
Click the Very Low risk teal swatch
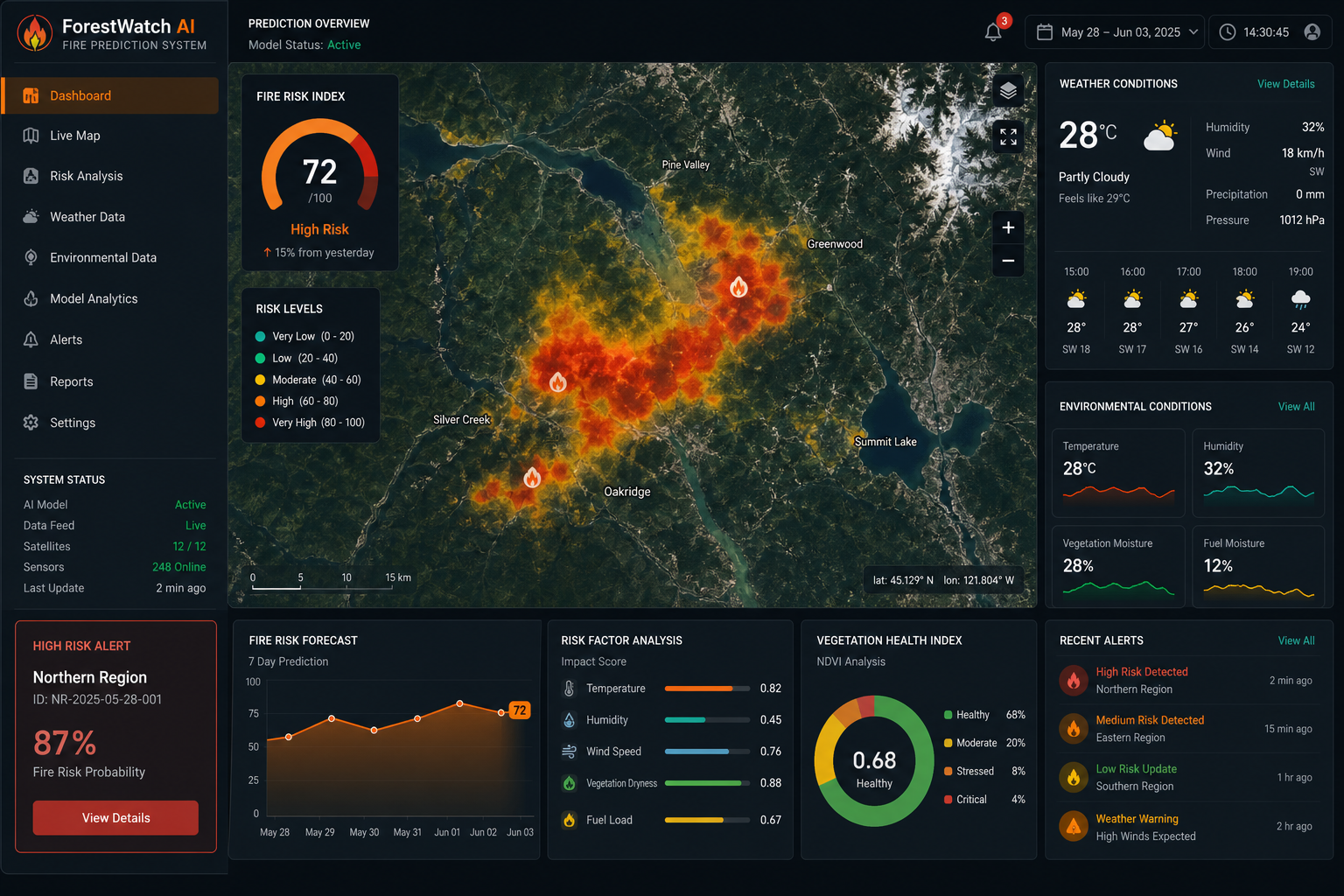point(260,336)
